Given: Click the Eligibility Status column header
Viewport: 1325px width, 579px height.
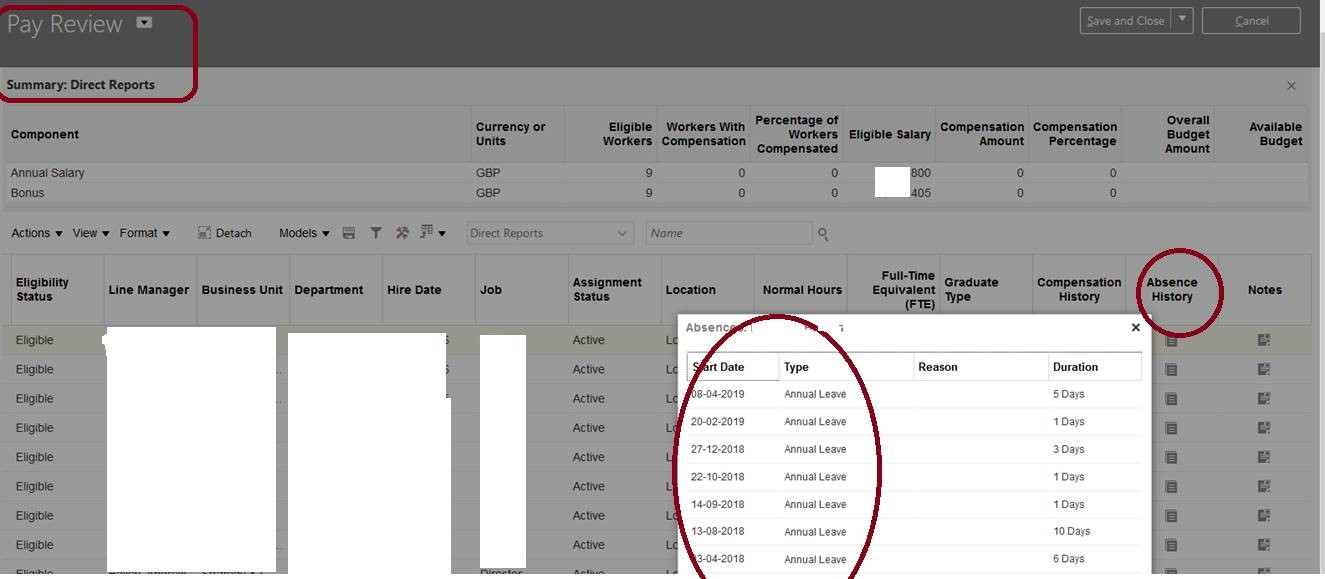Looking at the screenshot, I should pyautogui.click(x=57, y=290).
